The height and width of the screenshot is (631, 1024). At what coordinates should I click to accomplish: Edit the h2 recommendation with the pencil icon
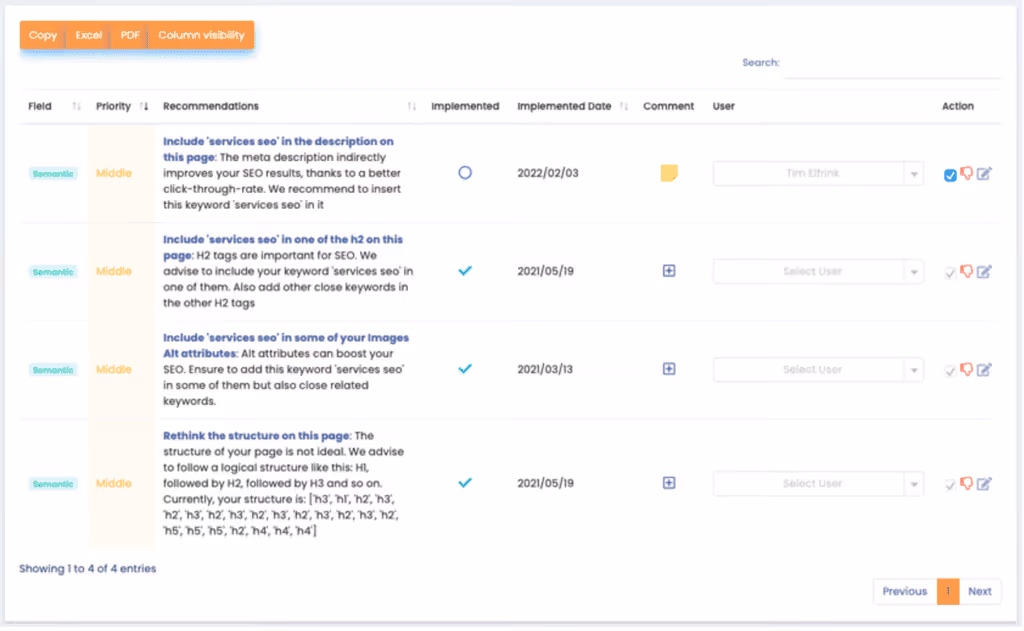click(x=984, y=272)
